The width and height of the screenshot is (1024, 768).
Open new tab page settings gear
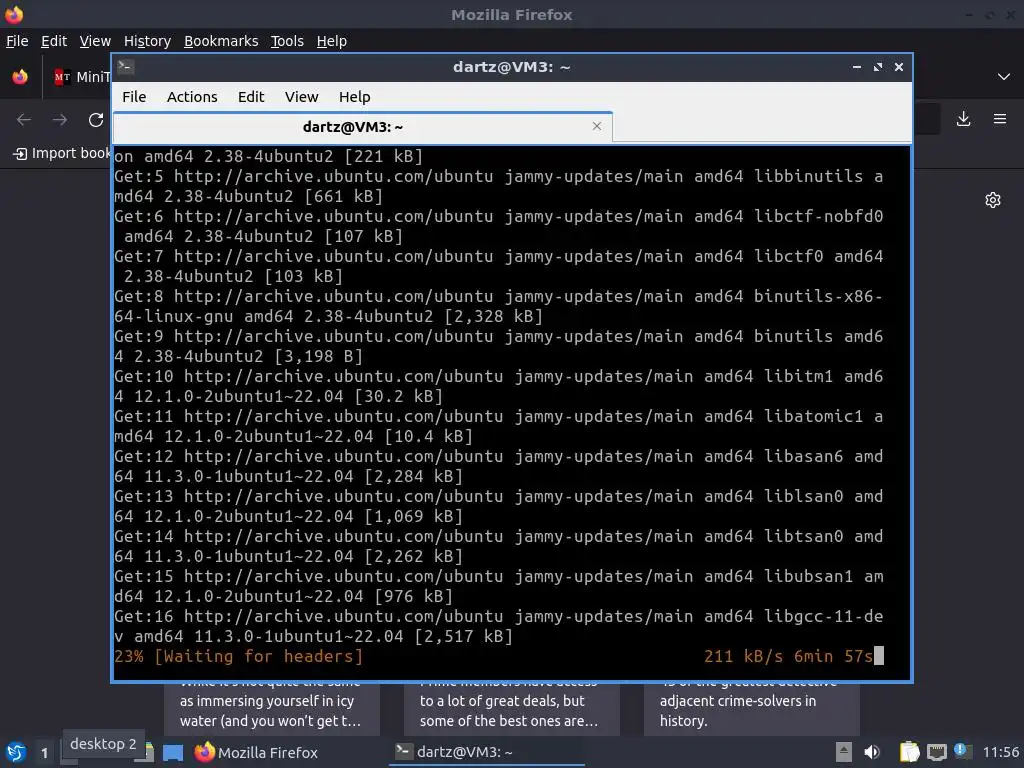(x=993, y=200)
